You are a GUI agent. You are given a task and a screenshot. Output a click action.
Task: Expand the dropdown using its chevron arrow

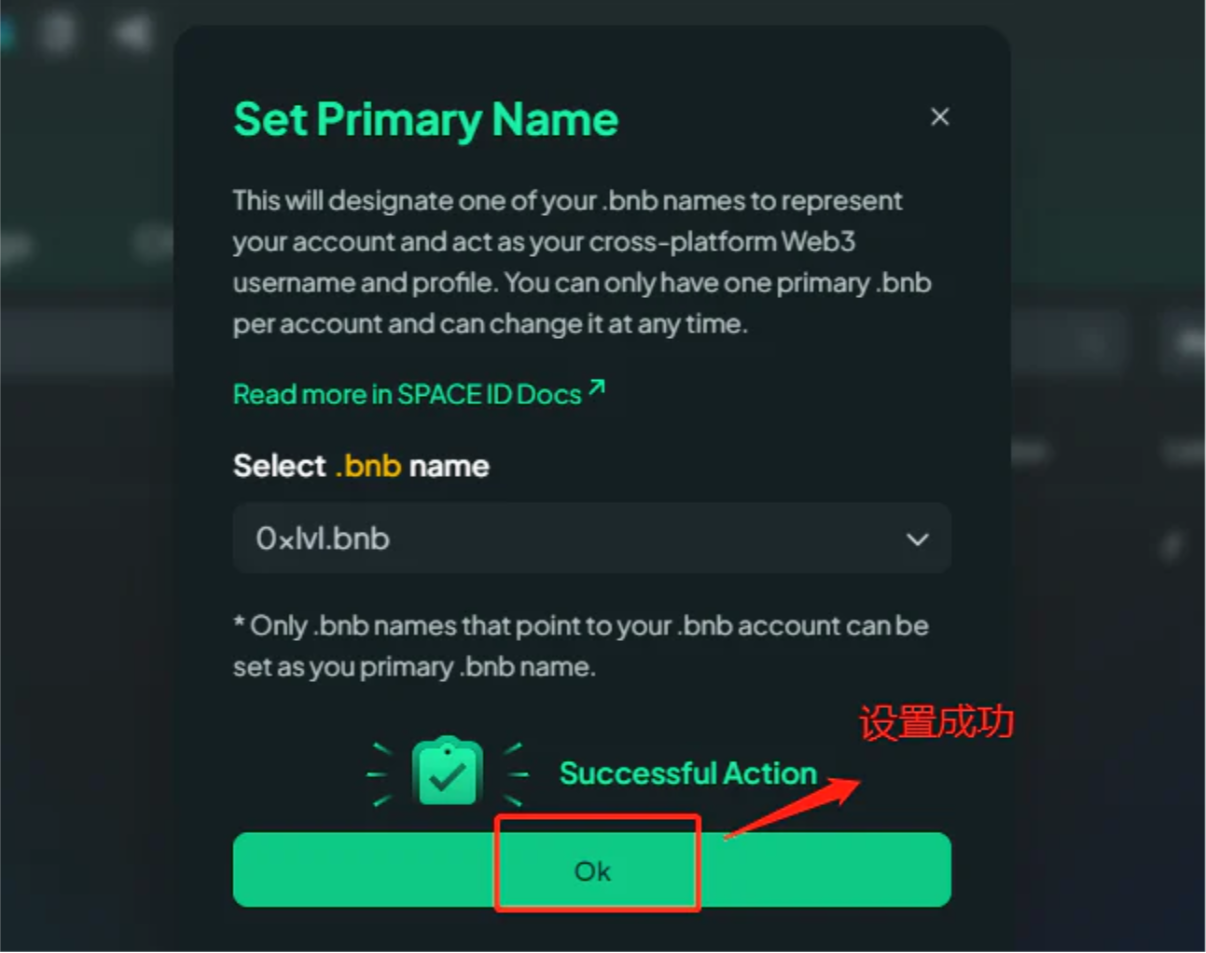pos(916,539)
